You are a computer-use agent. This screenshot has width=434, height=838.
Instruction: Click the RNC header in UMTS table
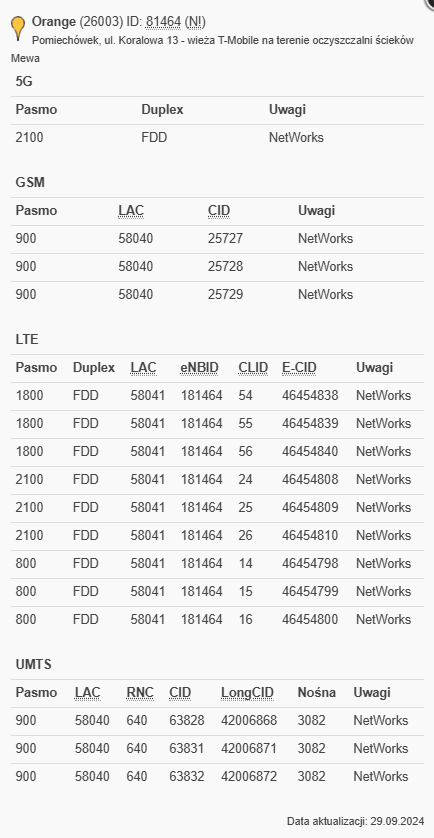tap(140, 693)
